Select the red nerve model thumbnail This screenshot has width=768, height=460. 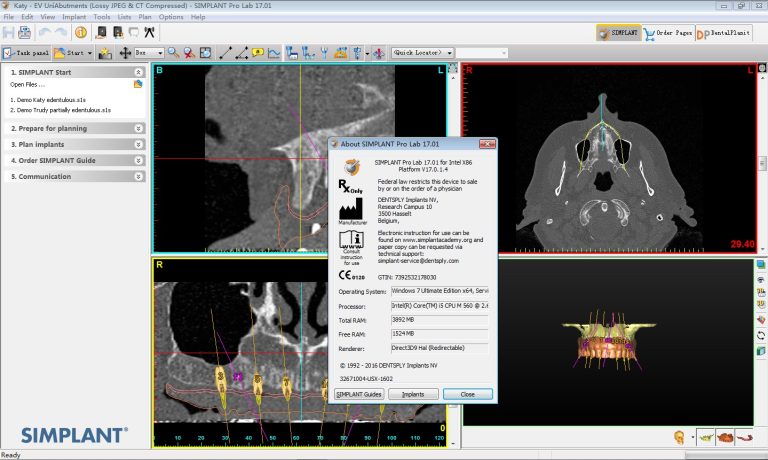coord(744,437)
